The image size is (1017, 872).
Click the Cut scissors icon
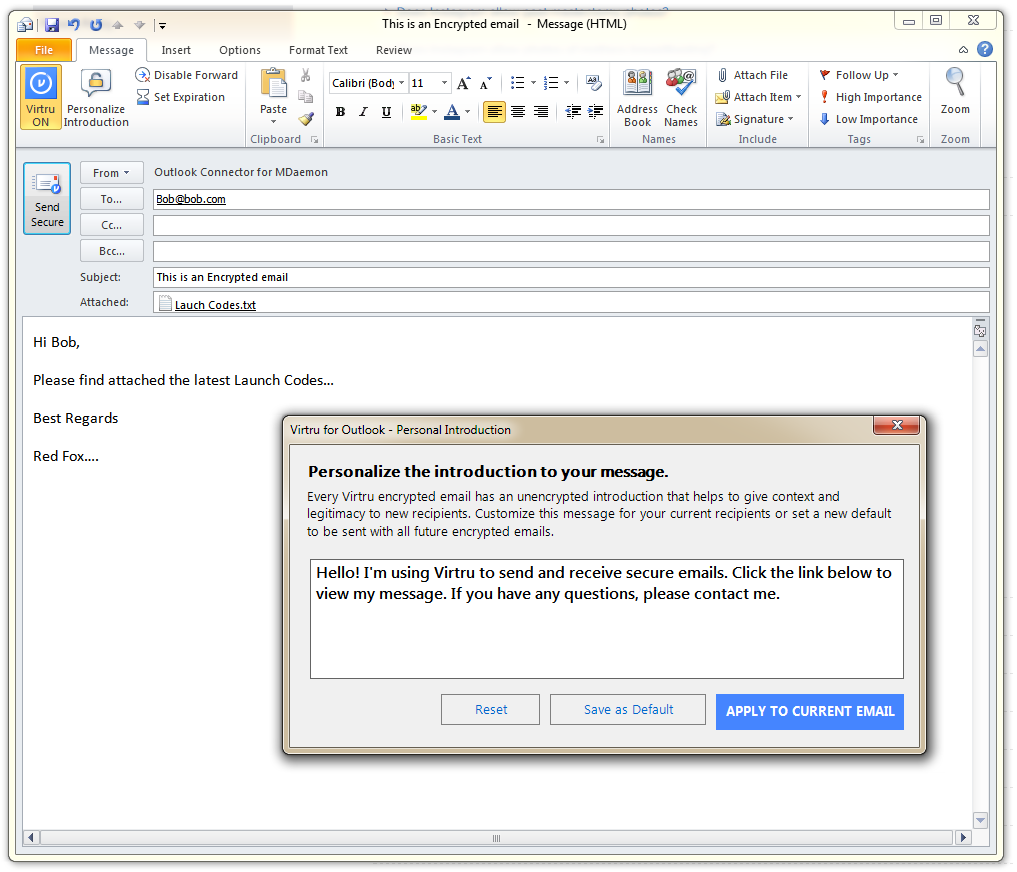305,75
